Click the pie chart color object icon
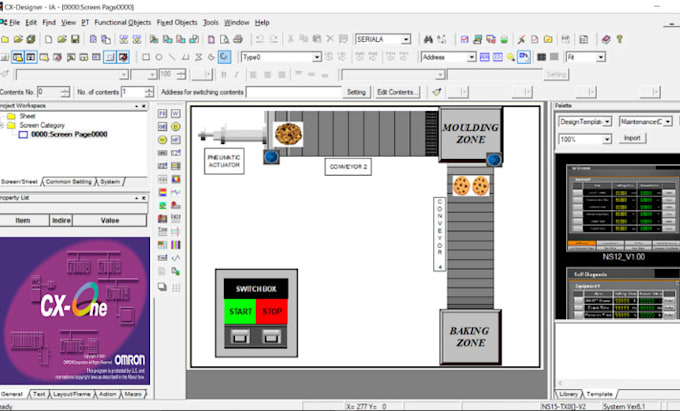Screen dimensions: 680x411 click(x=176, y=179)
